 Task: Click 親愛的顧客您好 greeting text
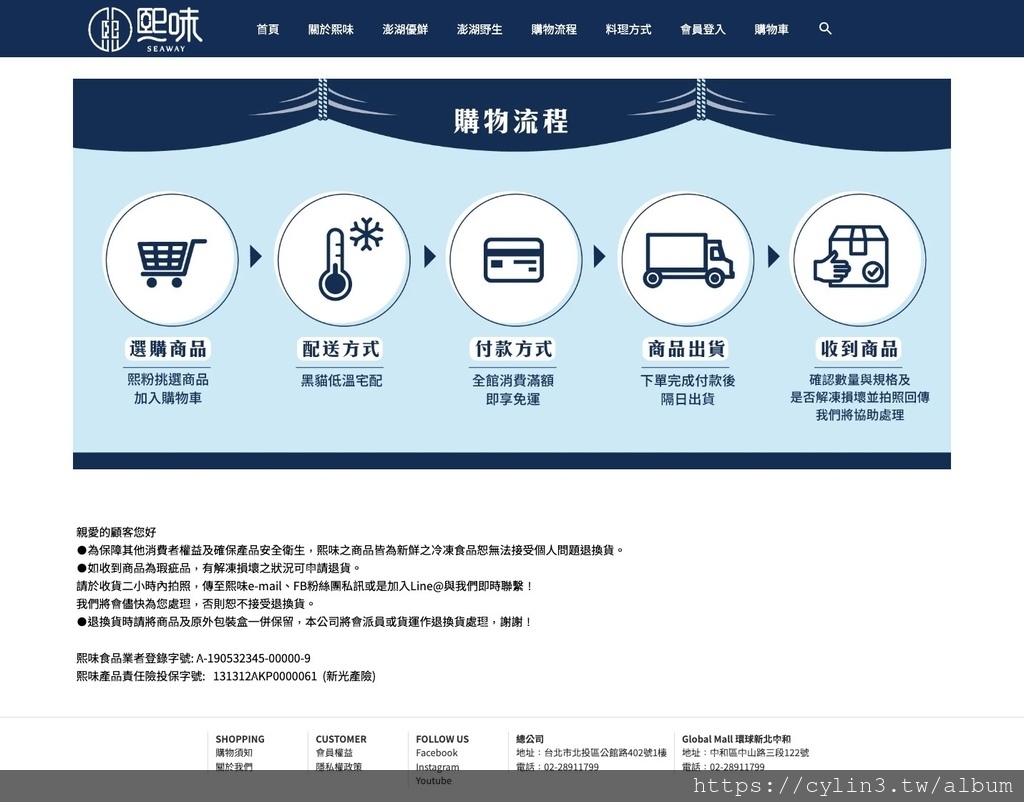pyautogui.click(x=116, y=532)
